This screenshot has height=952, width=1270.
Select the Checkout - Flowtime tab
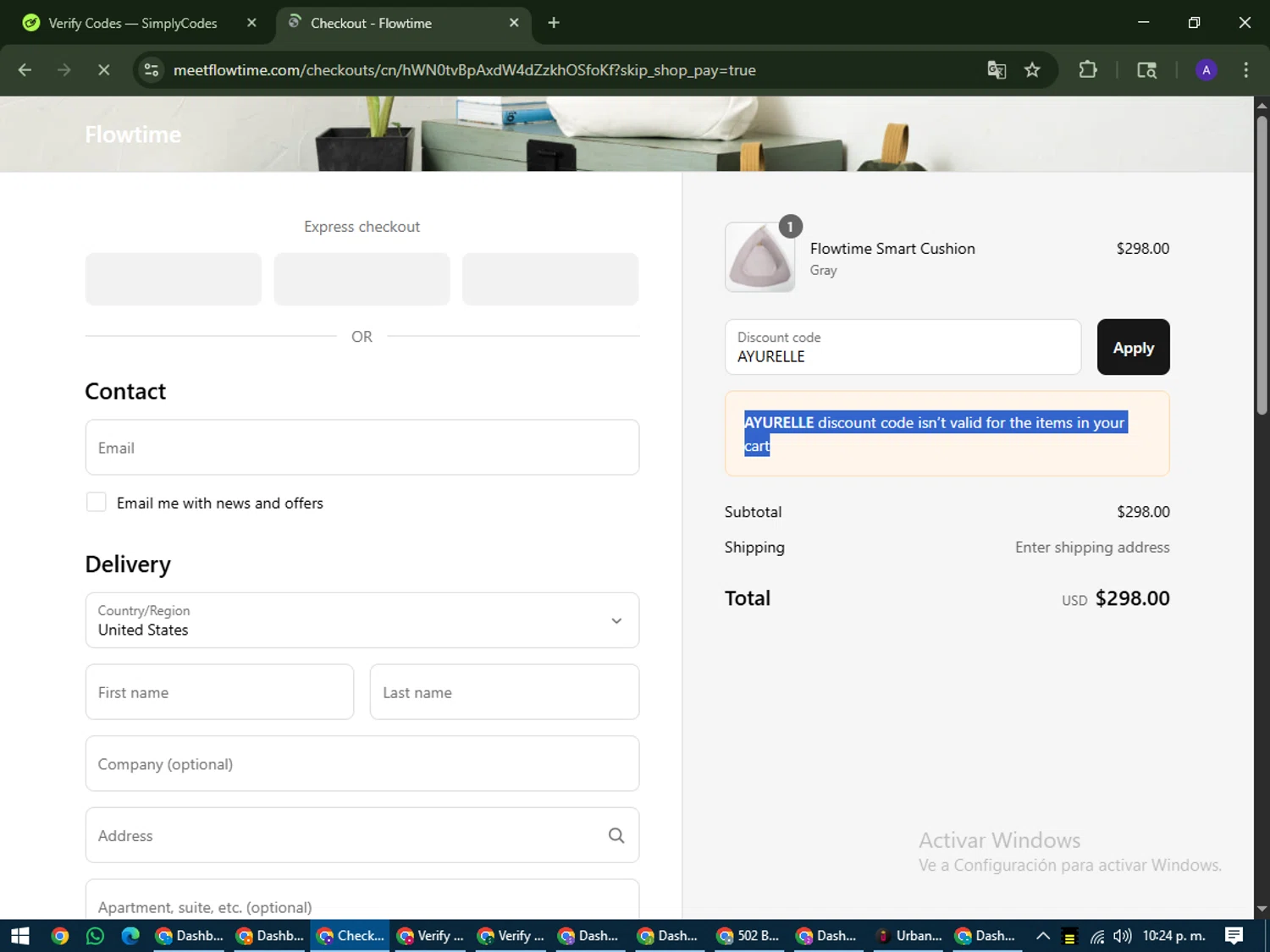coord(371,23)
